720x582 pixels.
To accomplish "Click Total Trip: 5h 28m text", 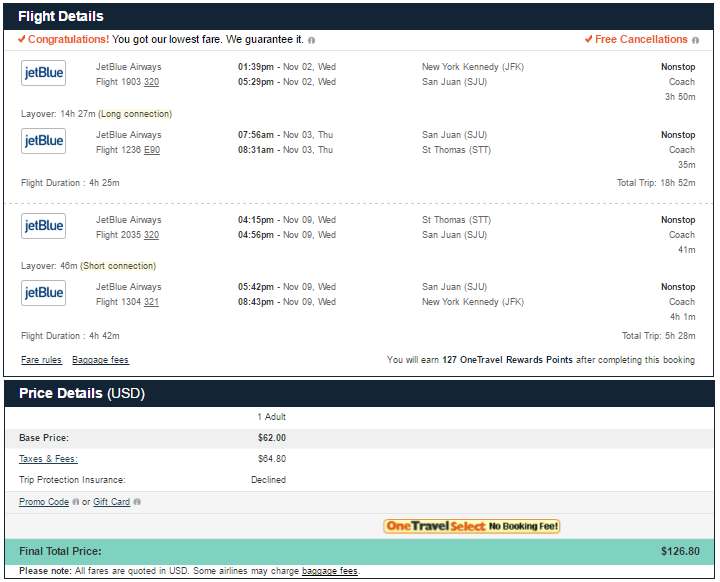I will [658, 336].
